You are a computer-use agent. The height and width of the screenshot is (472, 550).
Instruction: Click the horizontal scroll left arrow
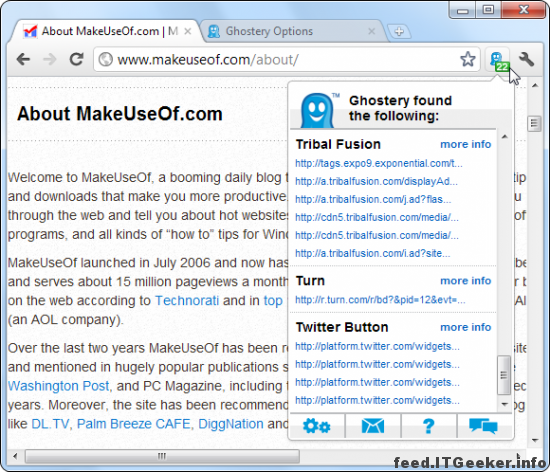tap(15, 456)
